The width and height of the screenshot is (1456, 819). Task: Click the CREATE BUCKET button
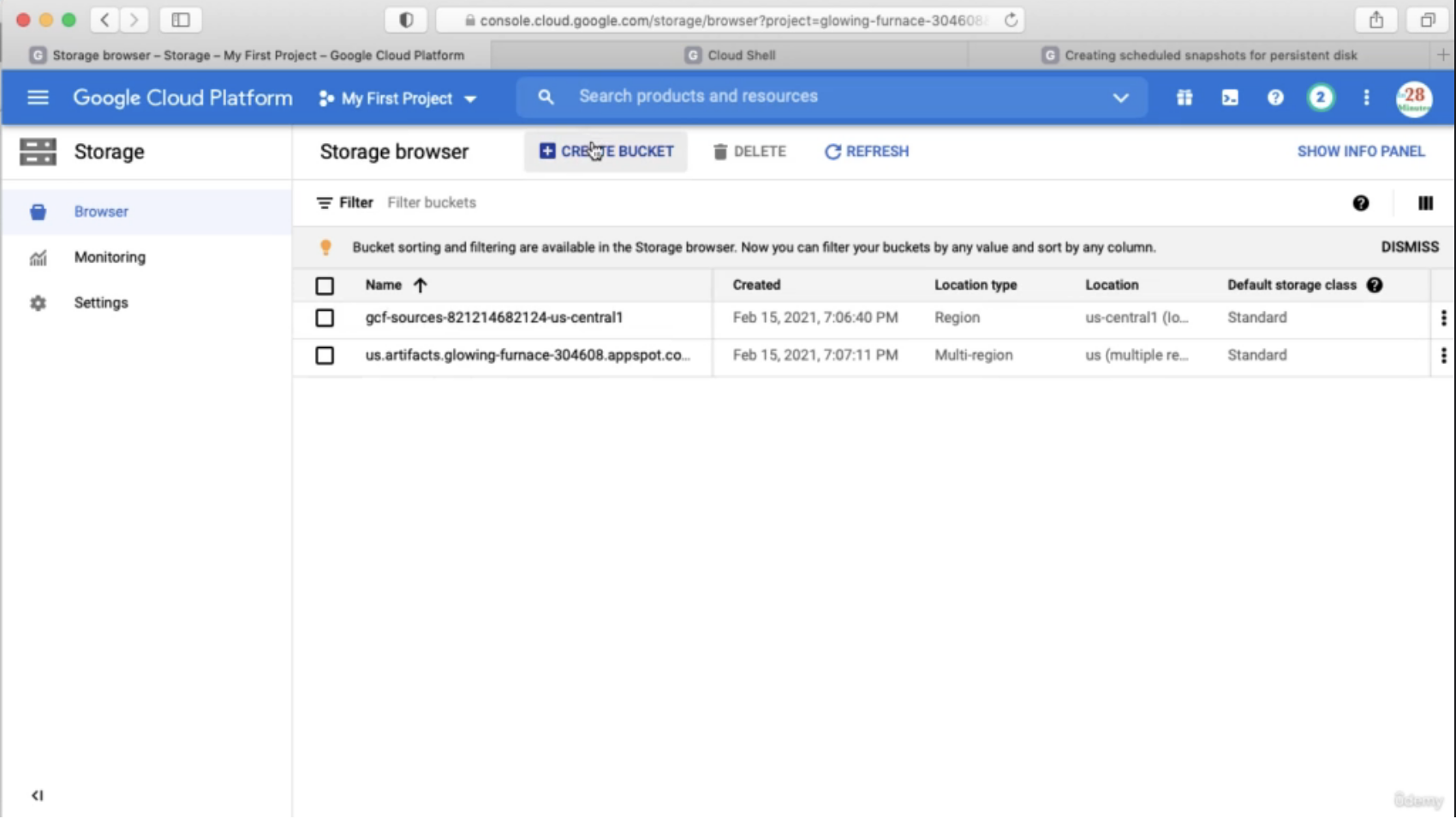point(606,152)
